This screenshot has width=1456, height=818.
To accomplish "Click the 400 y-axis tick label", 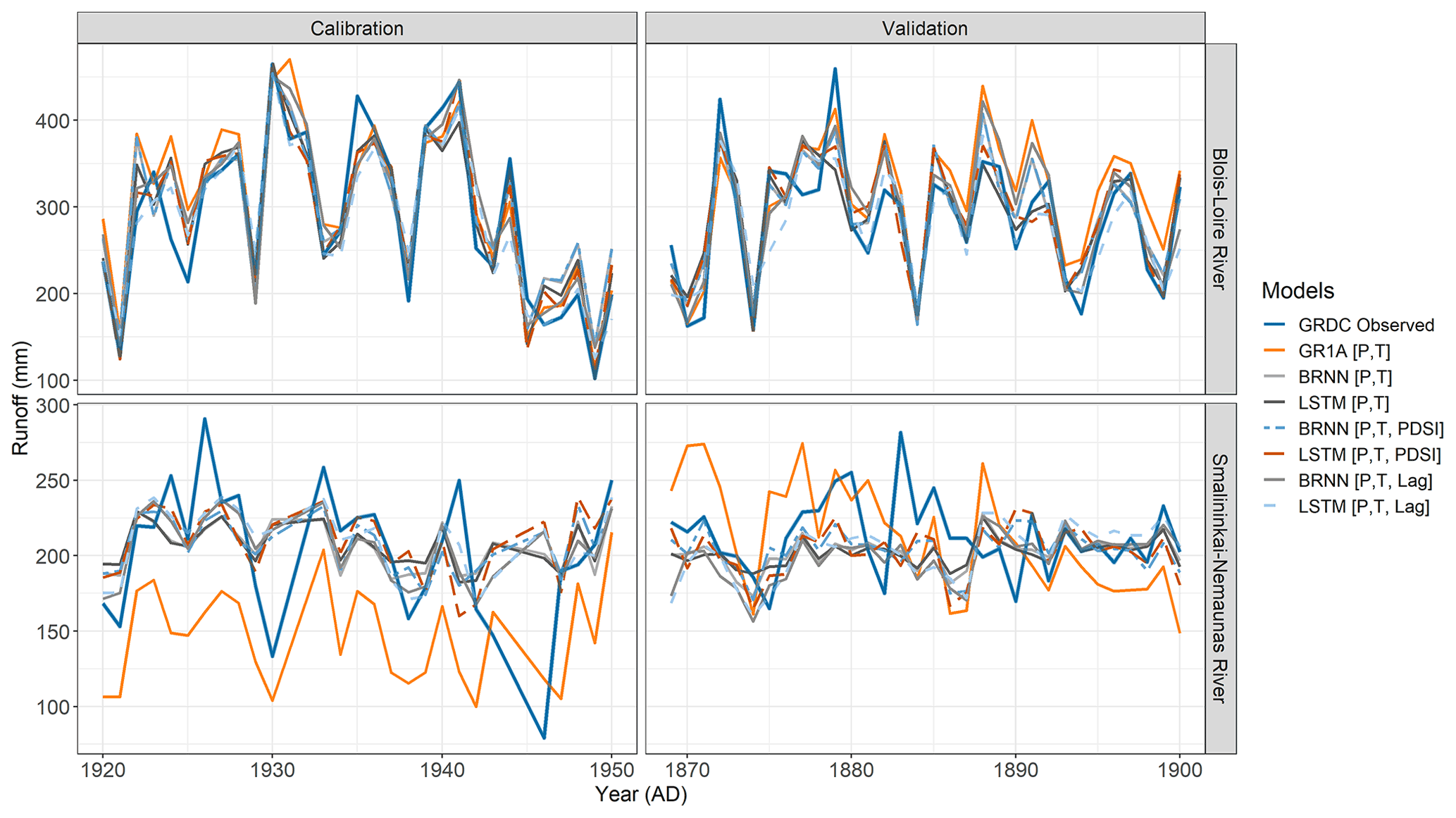I will click(53, 121).
